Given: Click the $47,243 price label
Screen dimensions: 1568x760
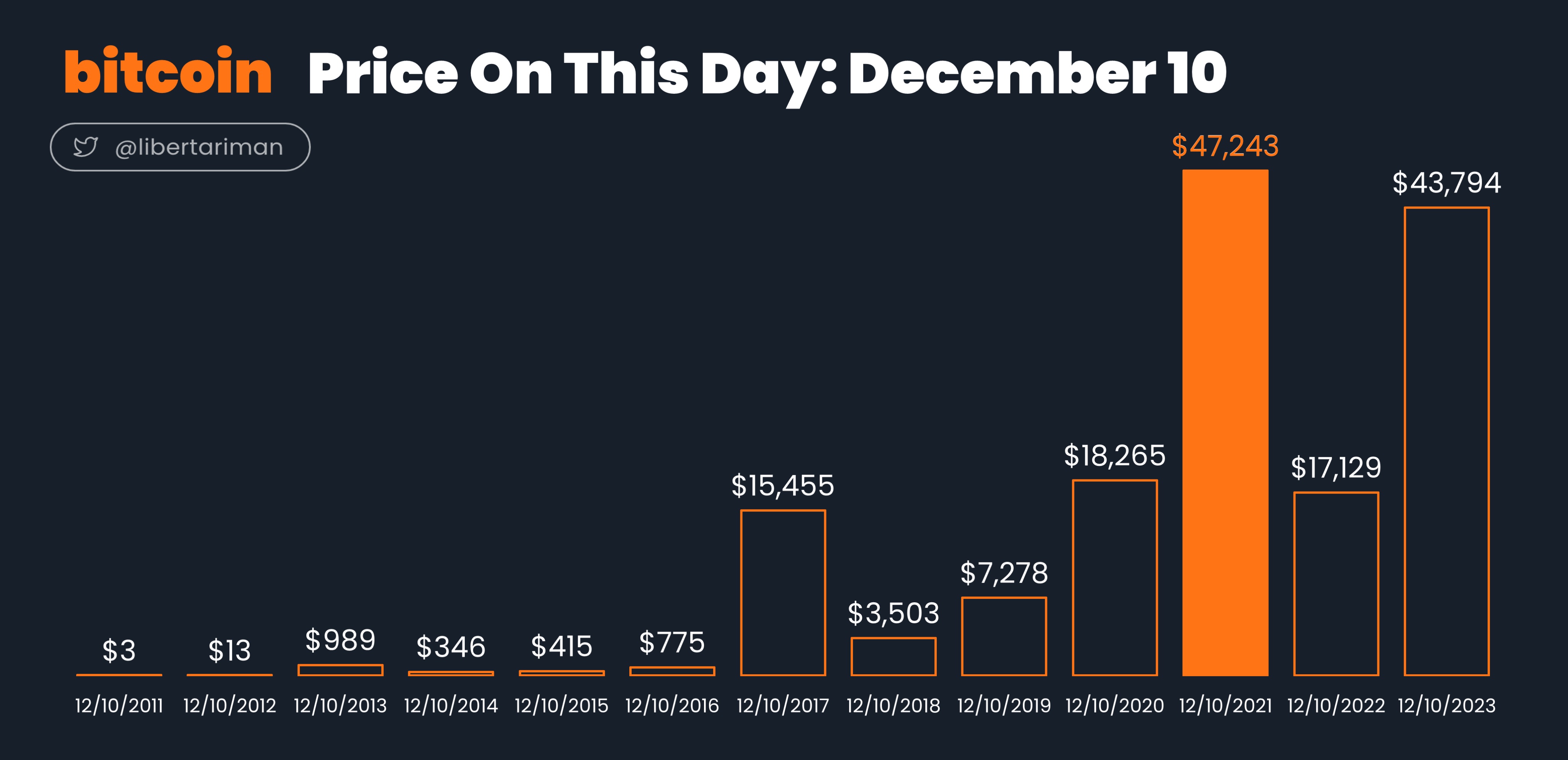Looking at the screenshot, I should coord(1225,146).
